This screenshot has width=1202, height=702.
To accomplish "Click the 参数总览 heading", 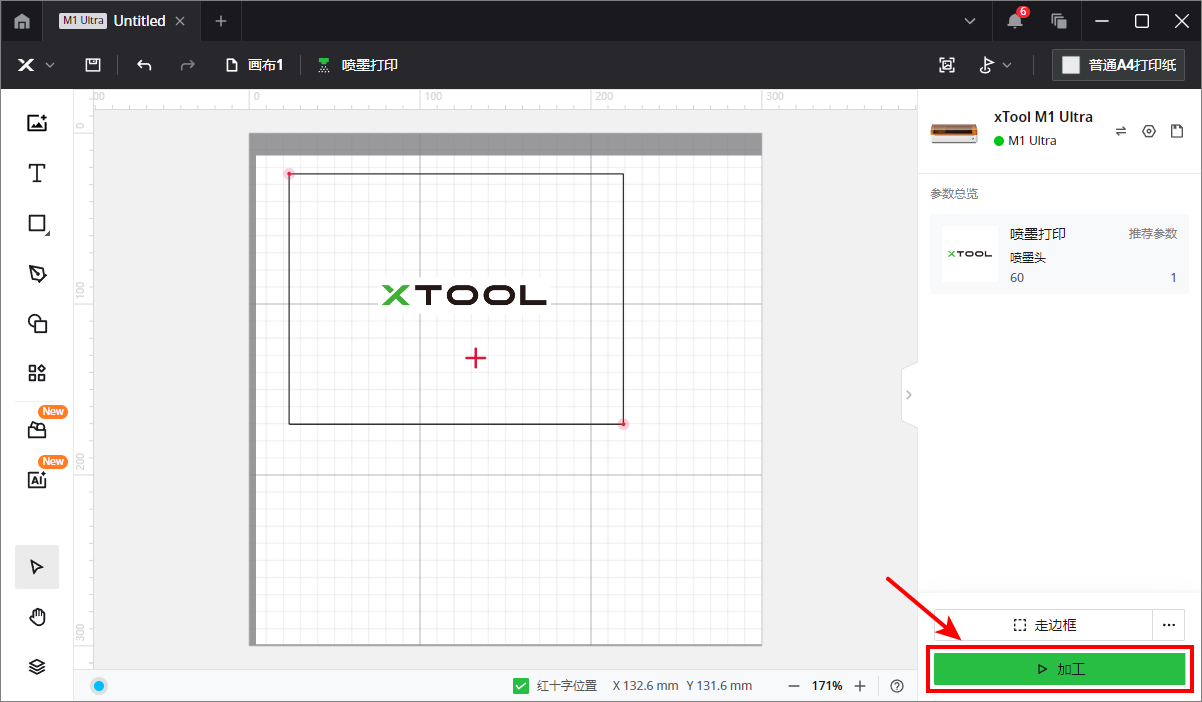I will 954,193.
